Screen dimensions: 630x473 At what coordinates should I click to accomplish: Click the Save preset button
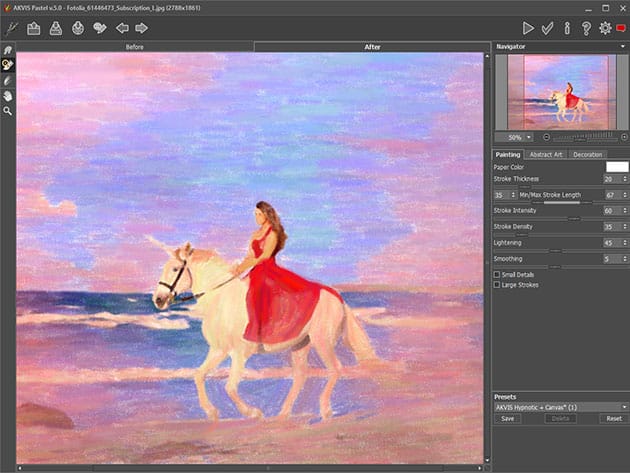click(508, 419)
